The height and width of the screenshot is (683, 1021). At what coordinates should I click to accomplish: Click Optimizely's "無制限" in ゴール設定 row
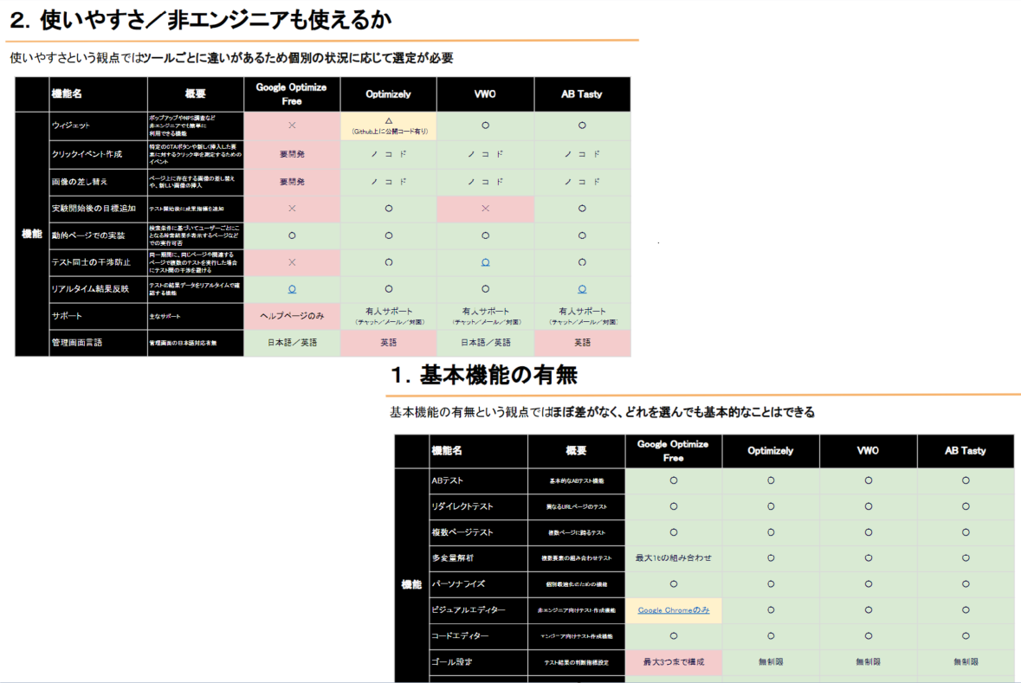[770, 662]
